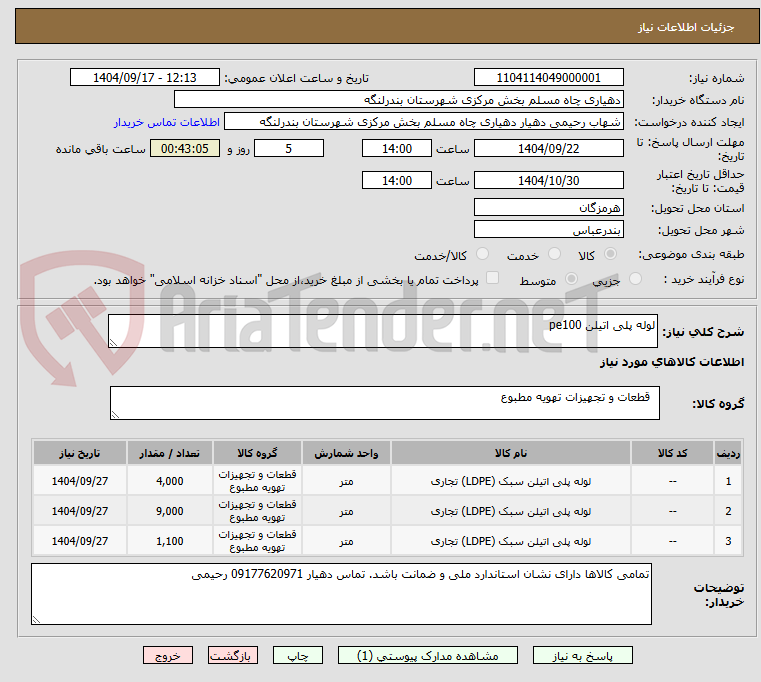Click the بازگشت back button
761x682 pixels.
coord(232,655)
